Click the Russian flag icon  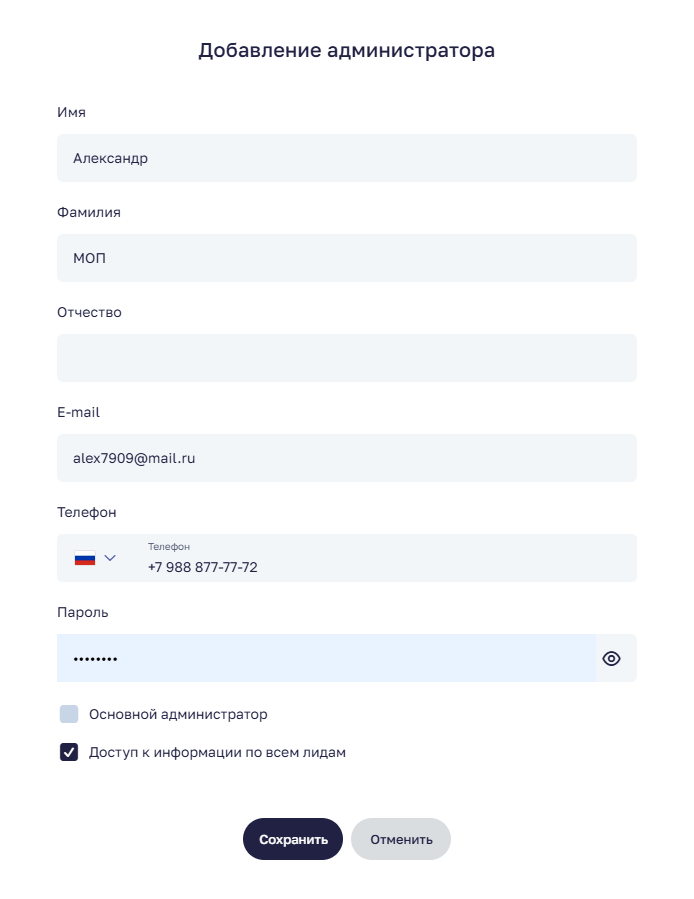point(85,558)
